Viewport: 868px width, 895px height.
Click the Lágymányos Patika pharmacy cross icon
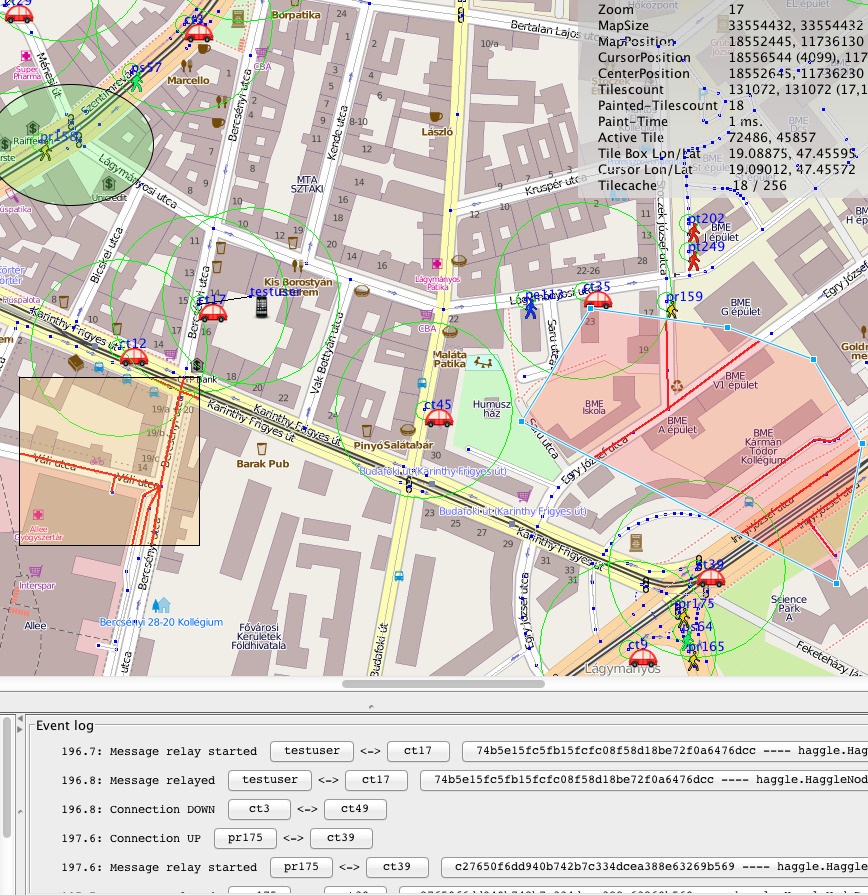[x=437, y=264]
